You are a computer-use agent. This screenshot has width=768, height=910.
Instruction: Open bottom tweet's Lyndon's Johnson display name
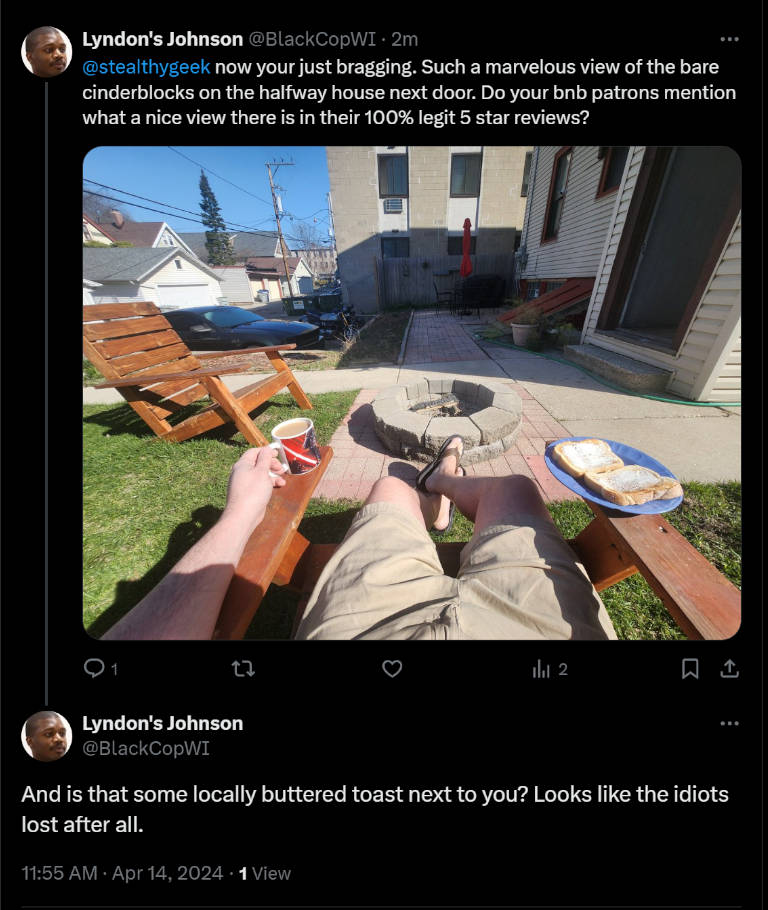tap(163, 723)
